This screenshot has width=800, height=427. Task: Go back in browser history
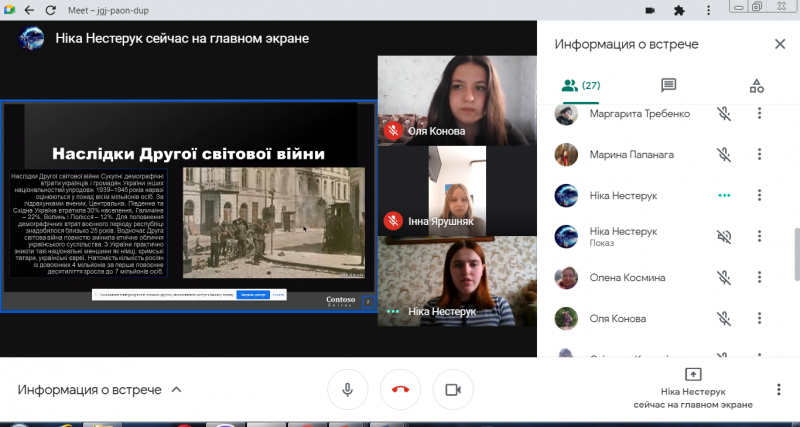(29, 10)
